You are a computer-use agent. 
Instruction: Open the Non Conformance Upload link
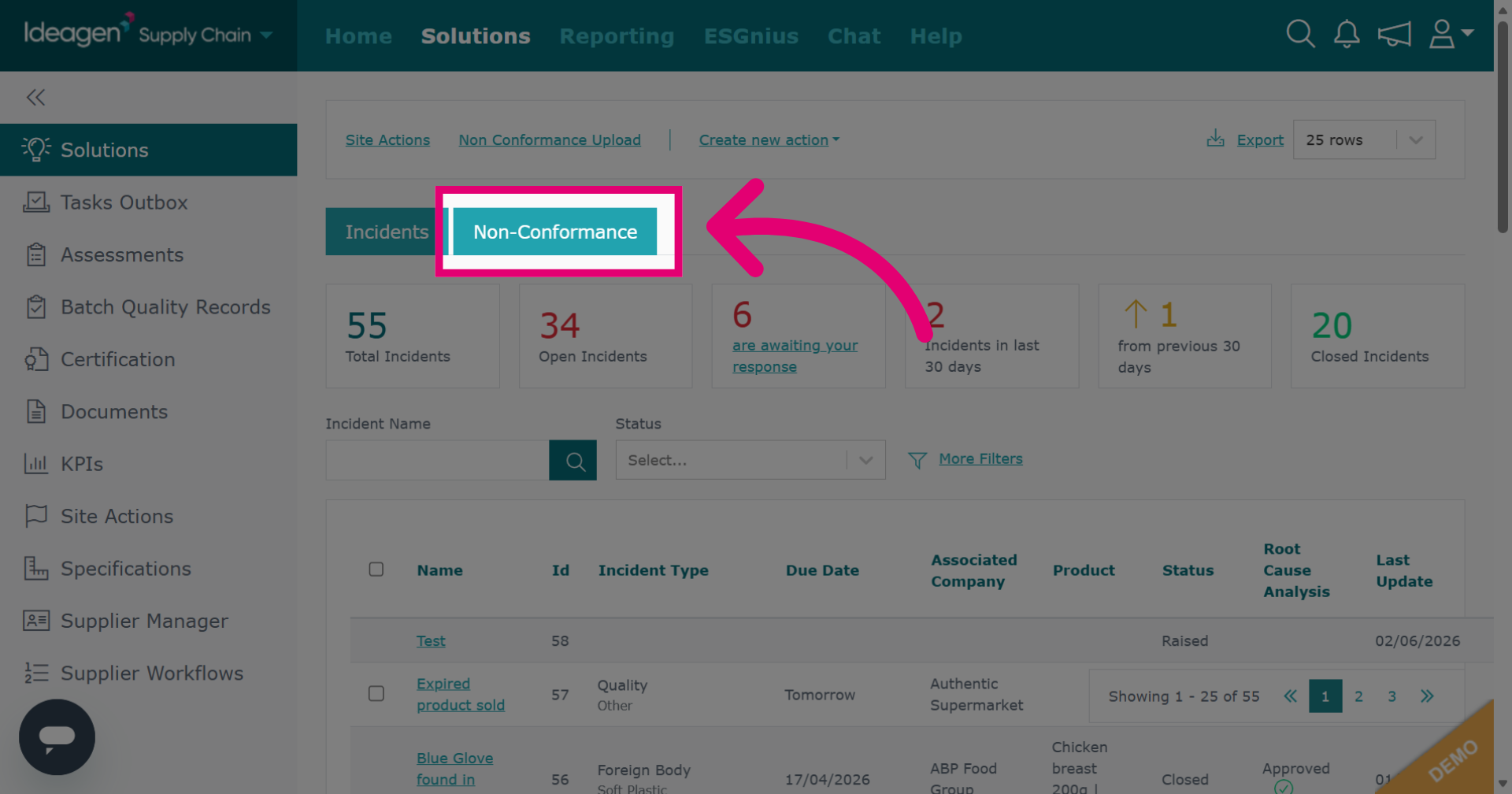click(550, 139)
